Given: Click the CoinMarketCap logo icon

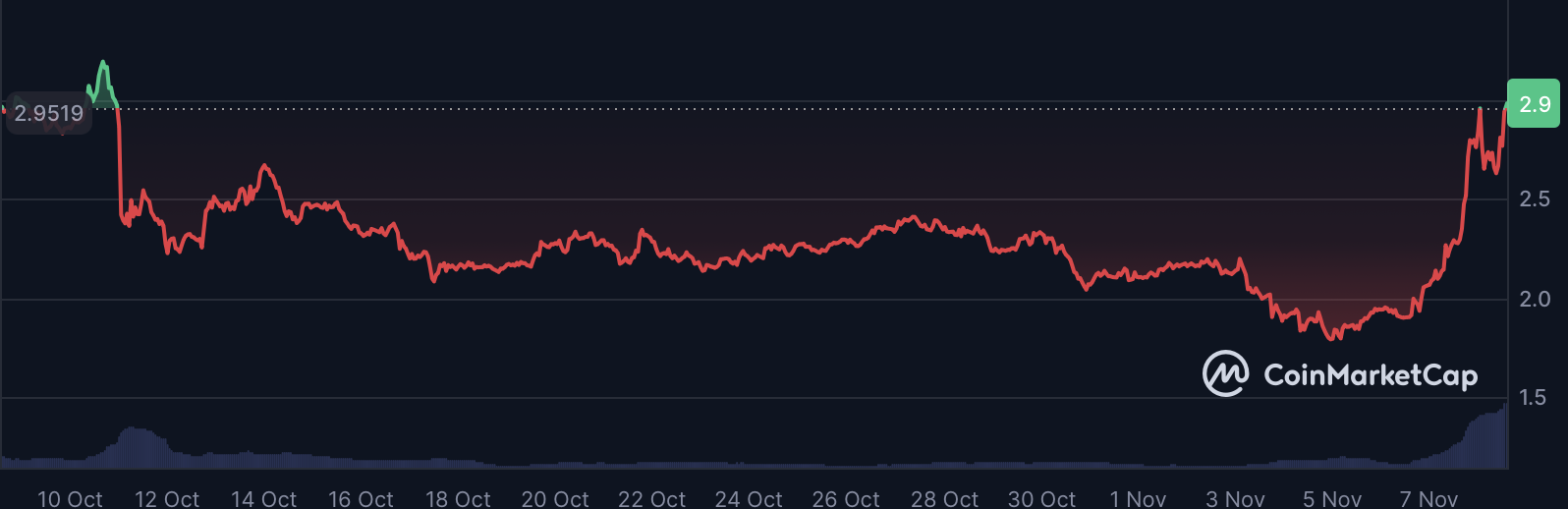Looking at the screenshot, I should (1225, 374).
